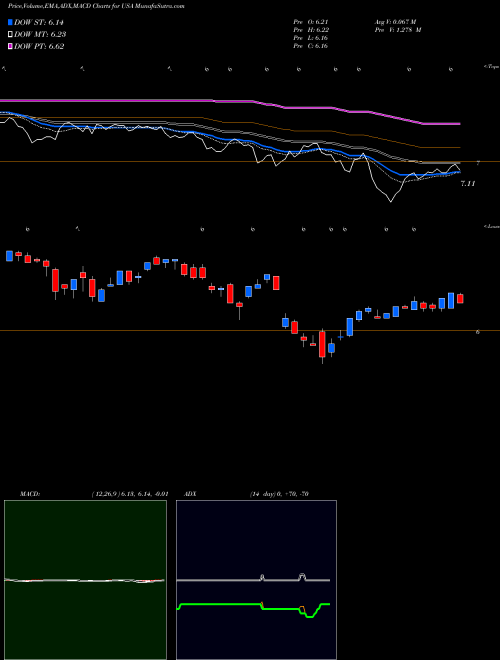Click the last red candlestick on the right
This screenshot has height=660, width=500.
pyautogui.click(x=460, y=298)
